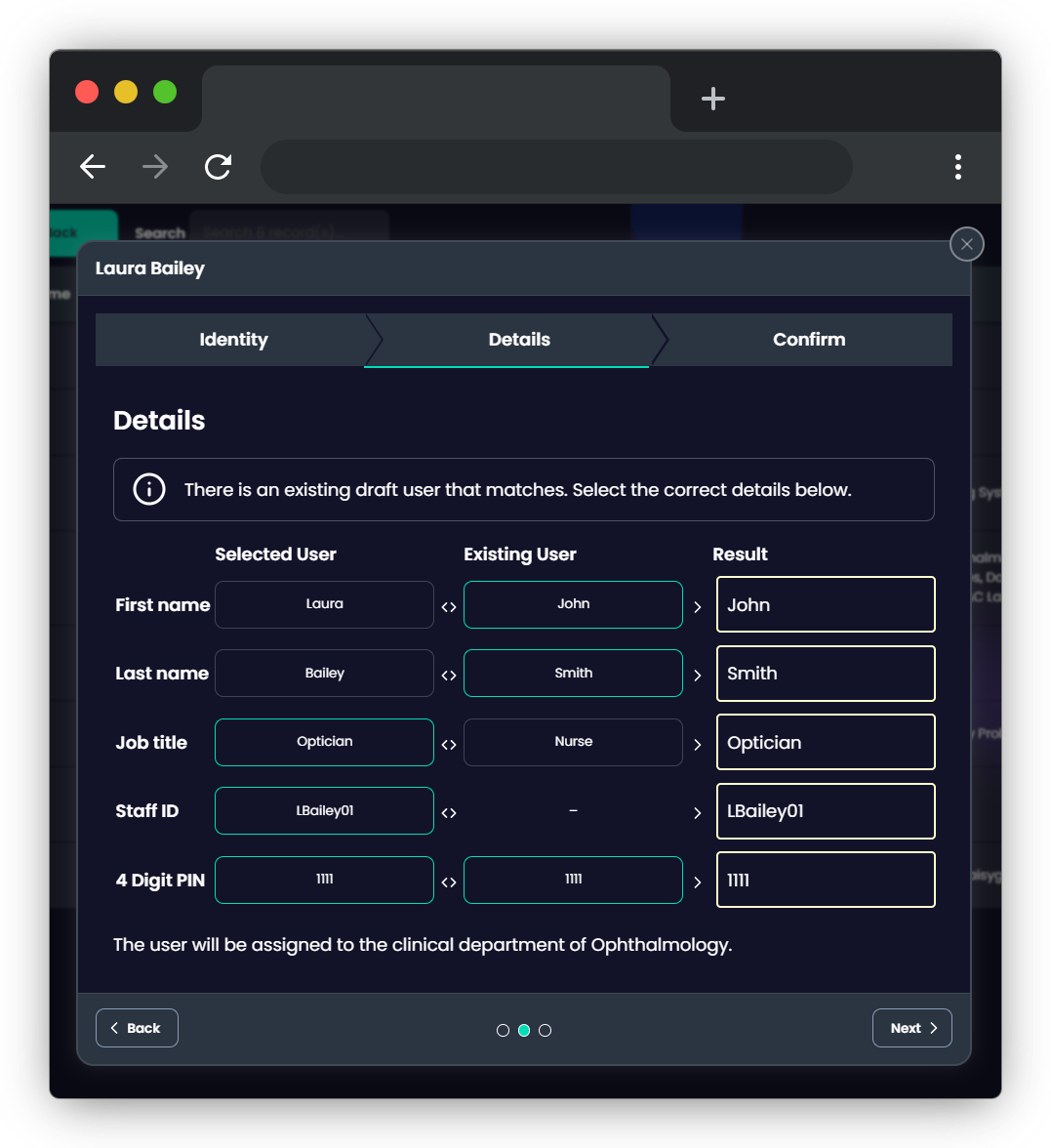
Task: Click the Ophthalmology department assignment text
Action: point(423,945)
